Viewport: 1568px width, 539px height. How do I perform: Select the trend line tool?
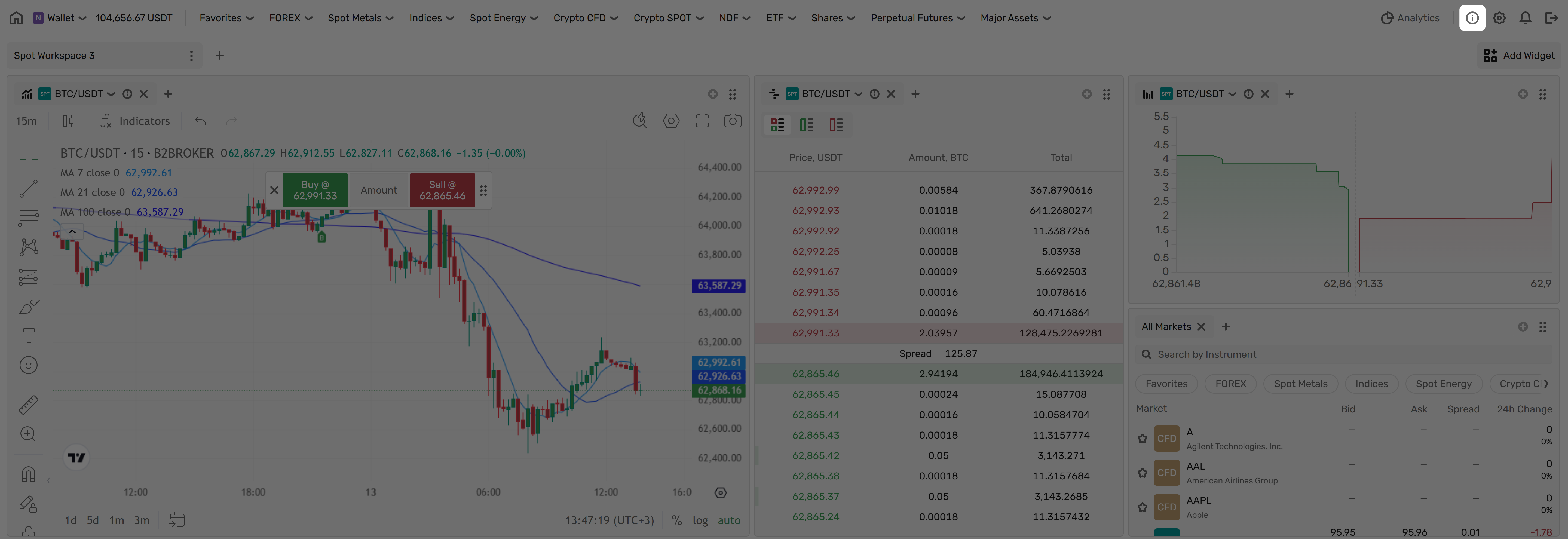(x=28, y=189)
